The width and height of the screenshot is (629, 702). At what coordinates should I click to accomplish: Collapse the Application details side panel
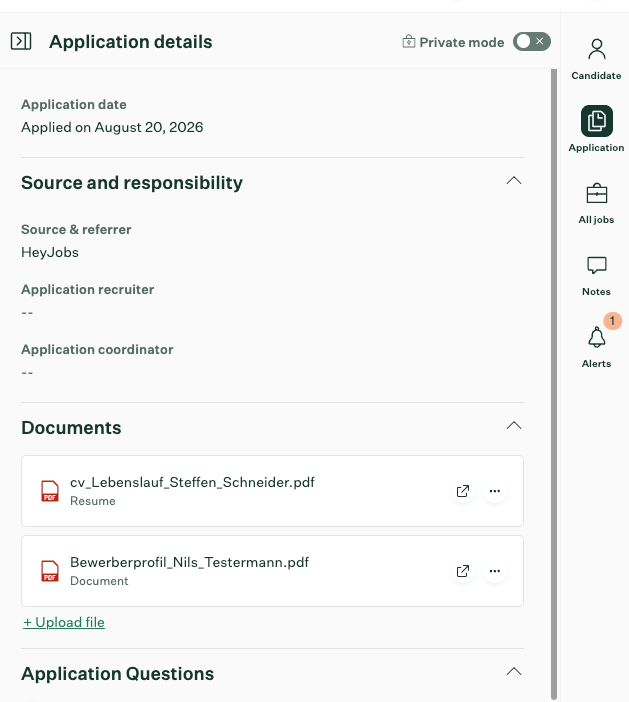(21, 41)
